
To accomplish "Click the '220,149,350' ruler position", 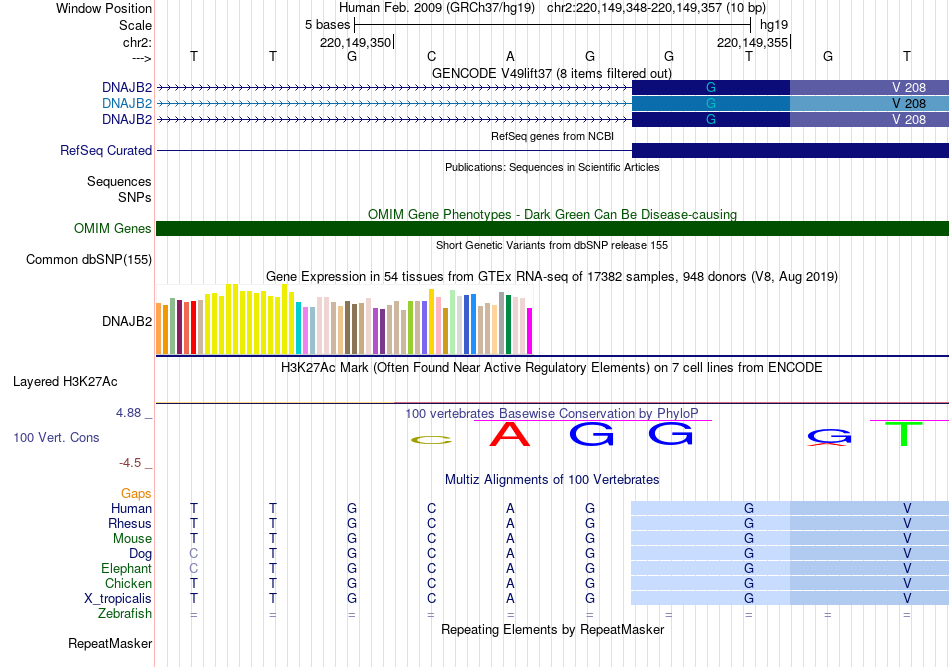I will (355, 42).
